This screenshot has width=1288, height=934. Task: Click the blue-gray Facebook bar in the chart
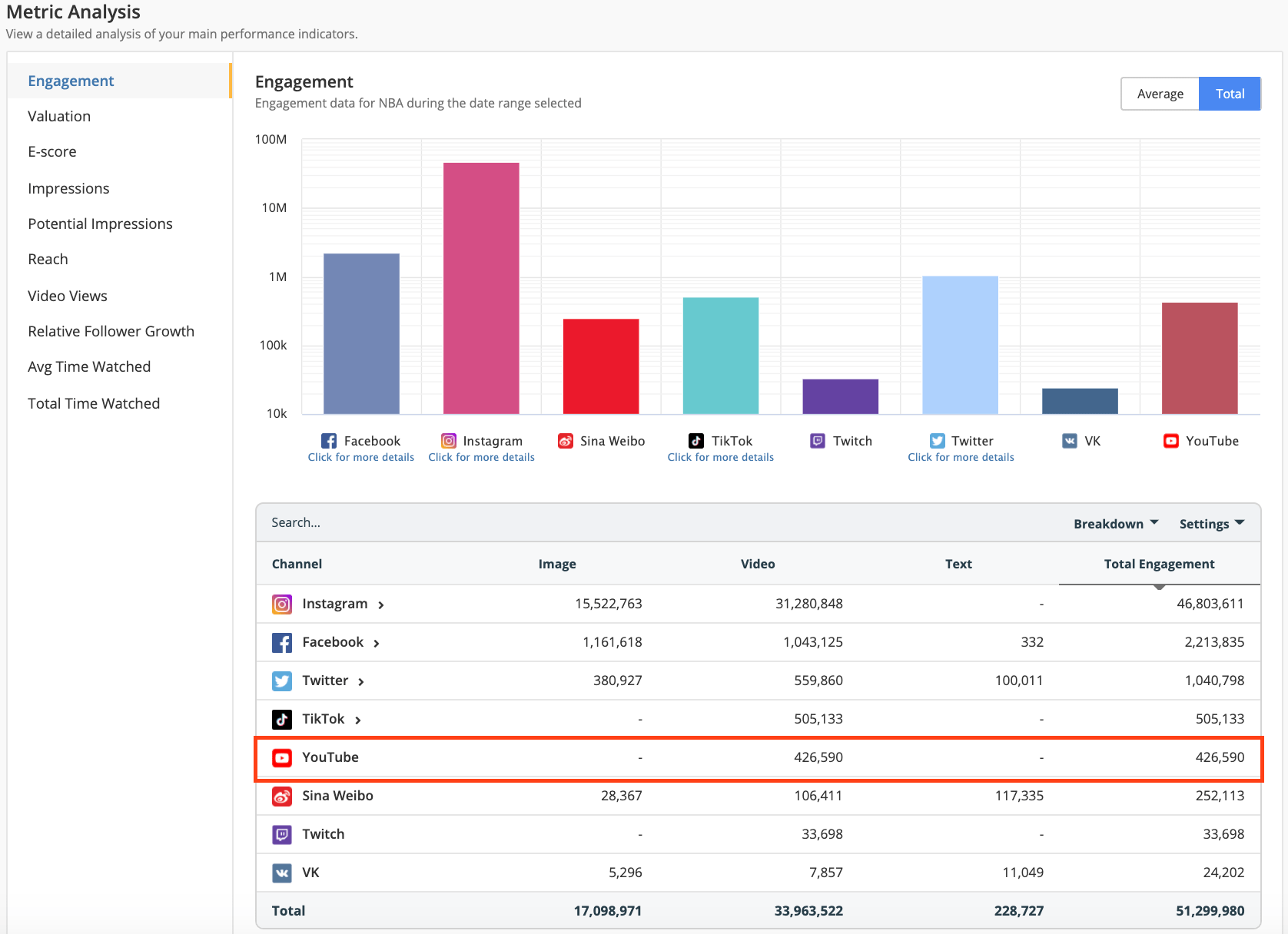(361, 333)
